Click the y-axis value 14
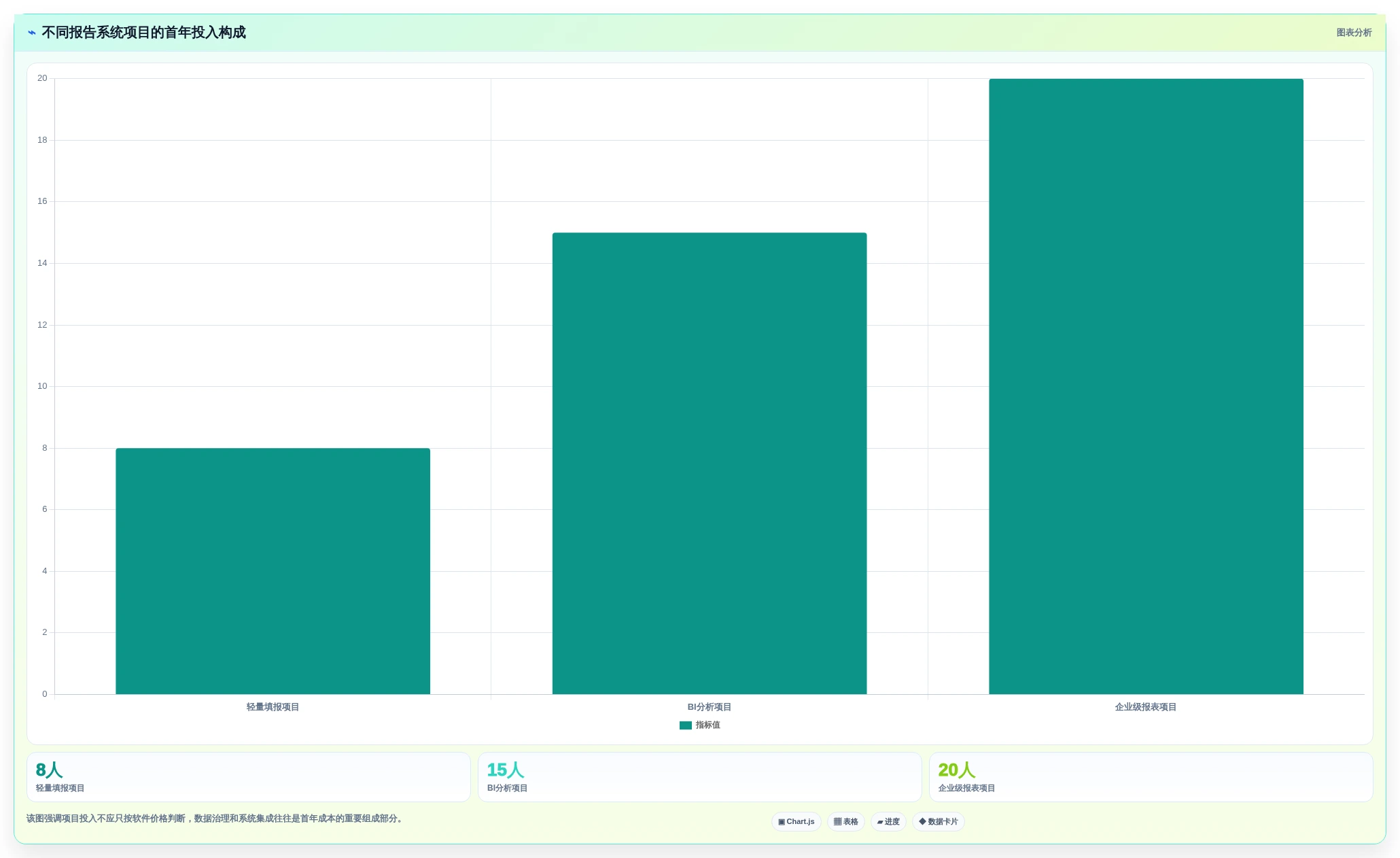This screenshot has height=858, width=1400. [42, 263]
